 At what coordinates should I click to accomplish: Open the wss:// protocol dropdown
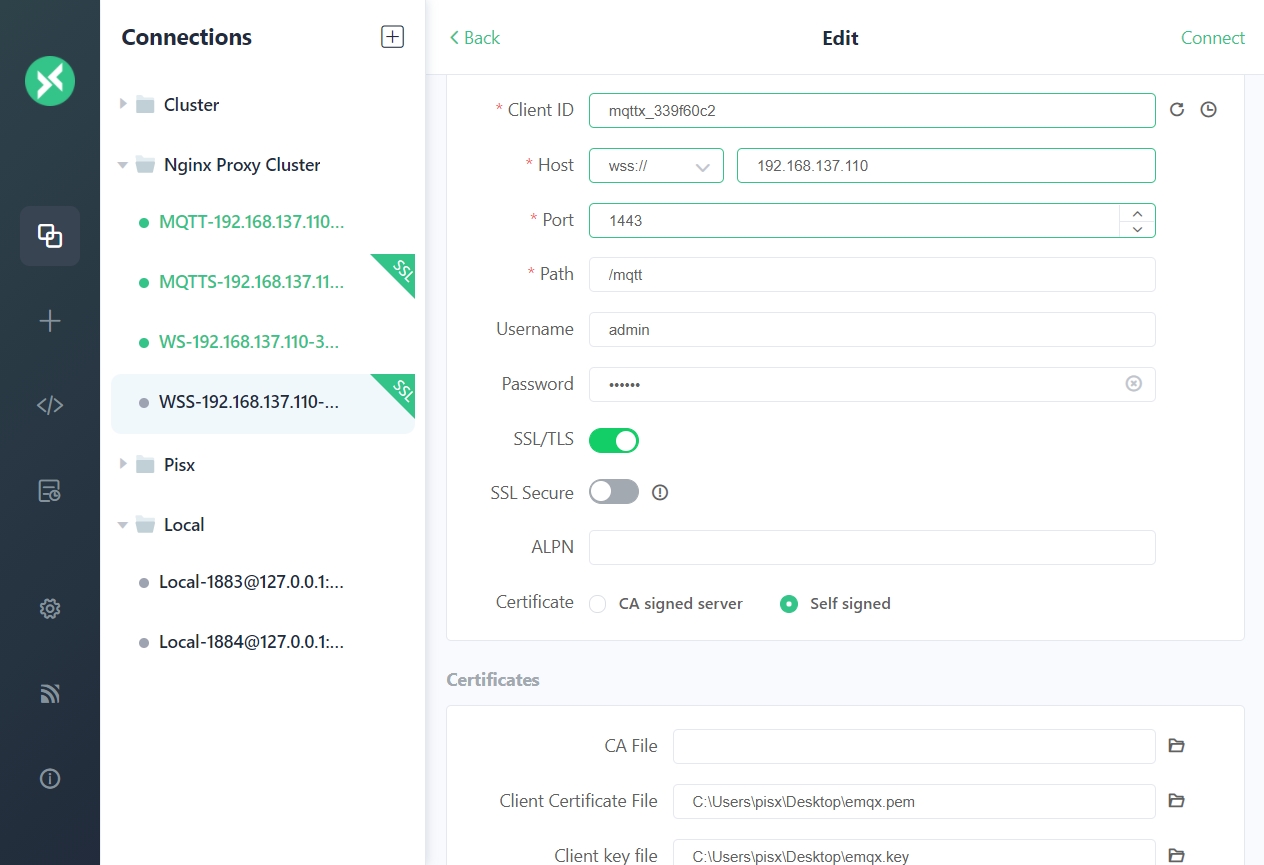pyautogui.click(x=656, y=166)
